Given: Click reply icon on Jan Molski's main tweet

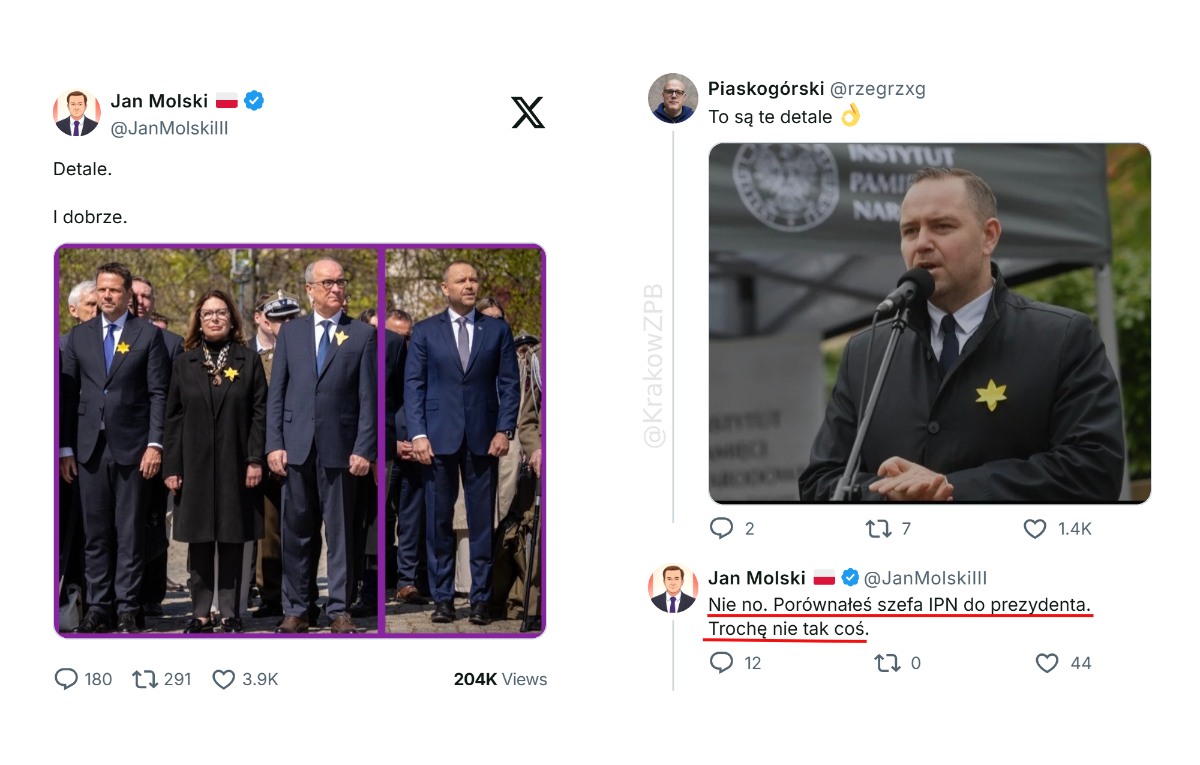Looking at the screenshot, I should point(66,679).
